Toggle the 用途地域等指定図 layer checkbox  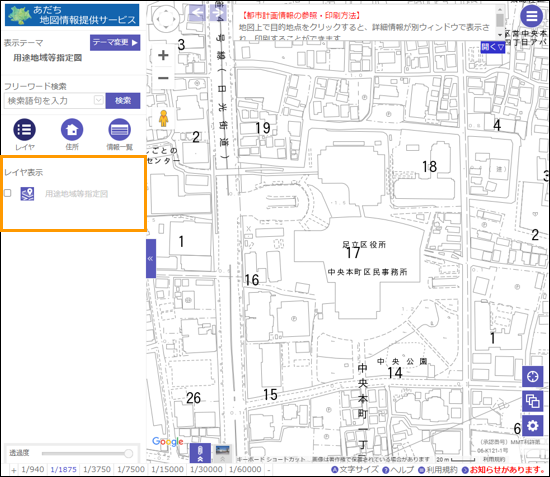[7, 193]
